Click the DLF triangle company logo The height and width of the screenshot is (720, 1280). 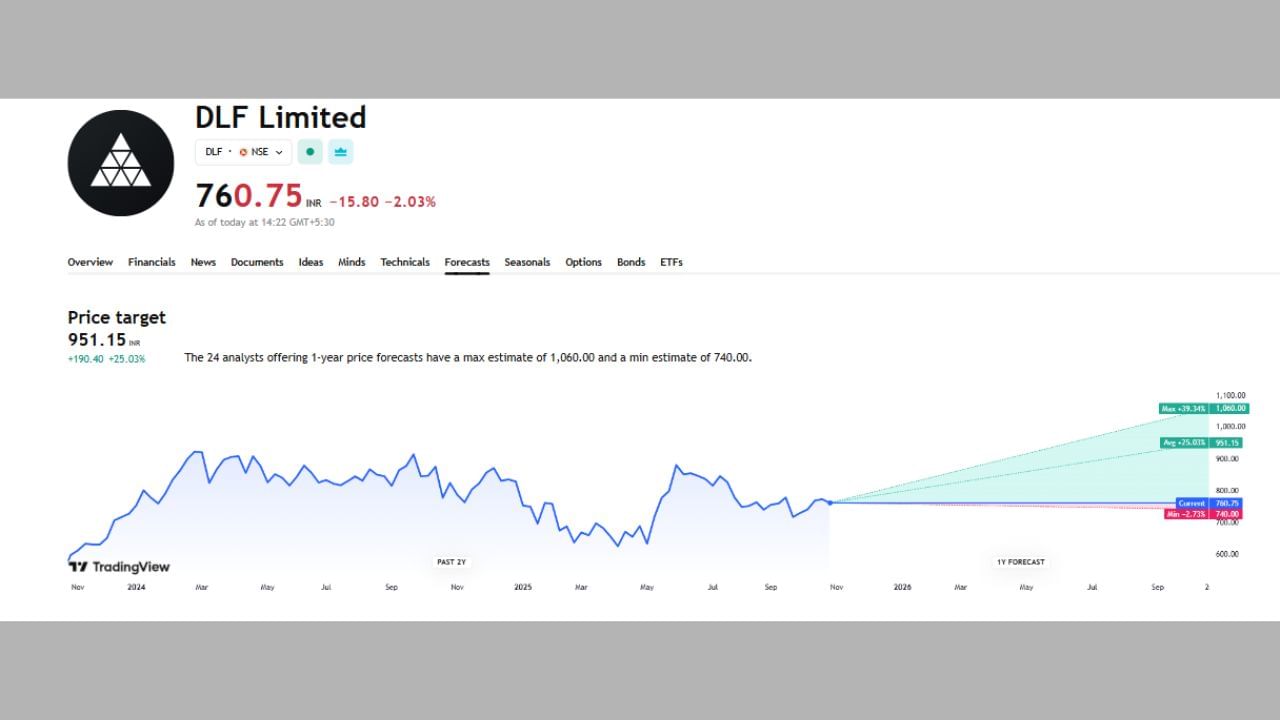click(120, 163)
